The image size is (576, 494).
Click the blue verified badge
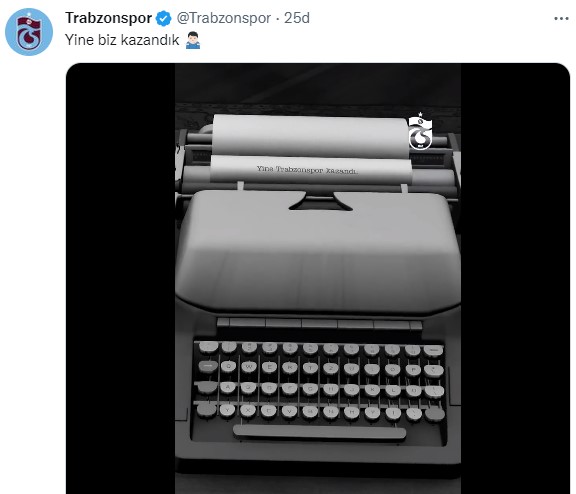click(x=163, y=18)
